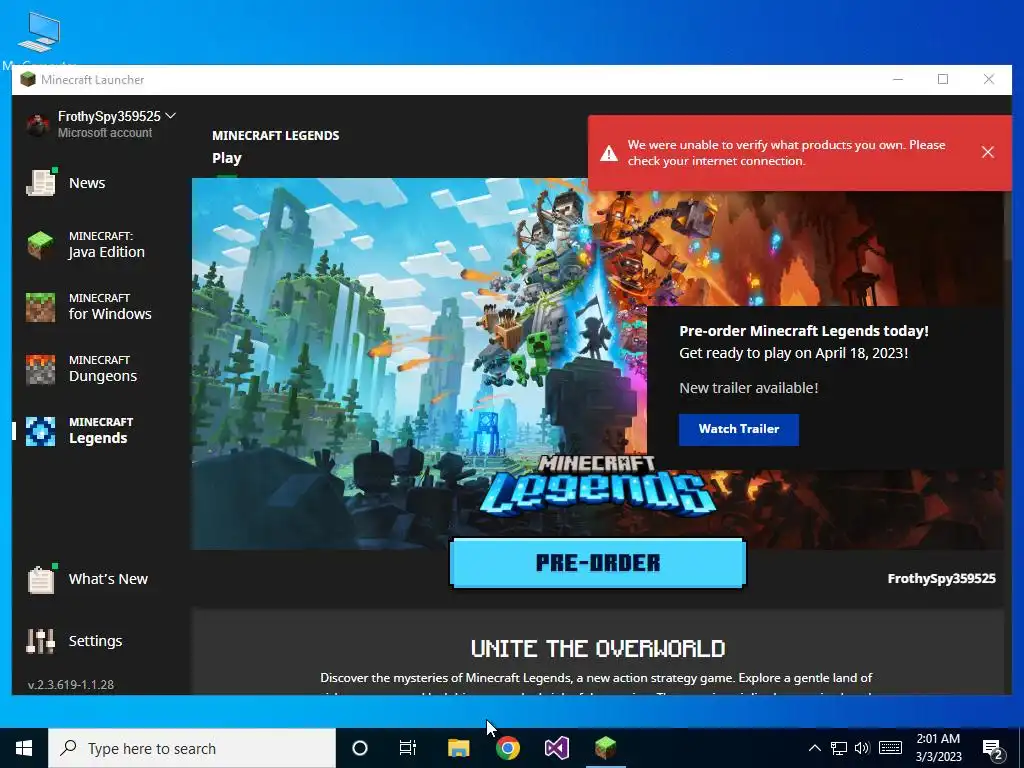1024x768 pixels.
Task: Click the Watch Trailer button
Action: click(x=739, y=429)
